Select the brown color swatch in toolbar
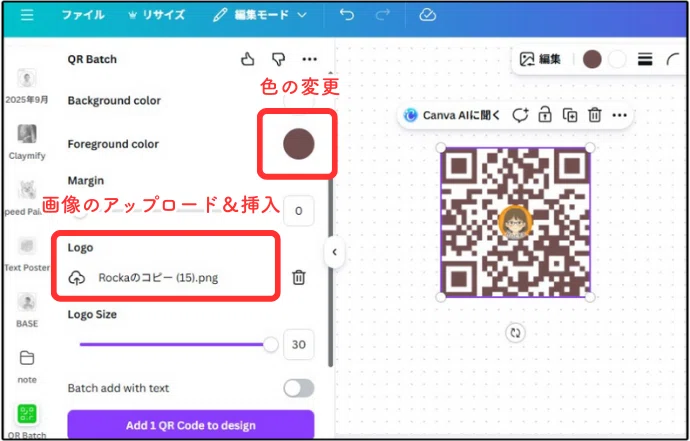 click(x=592, y=59)
